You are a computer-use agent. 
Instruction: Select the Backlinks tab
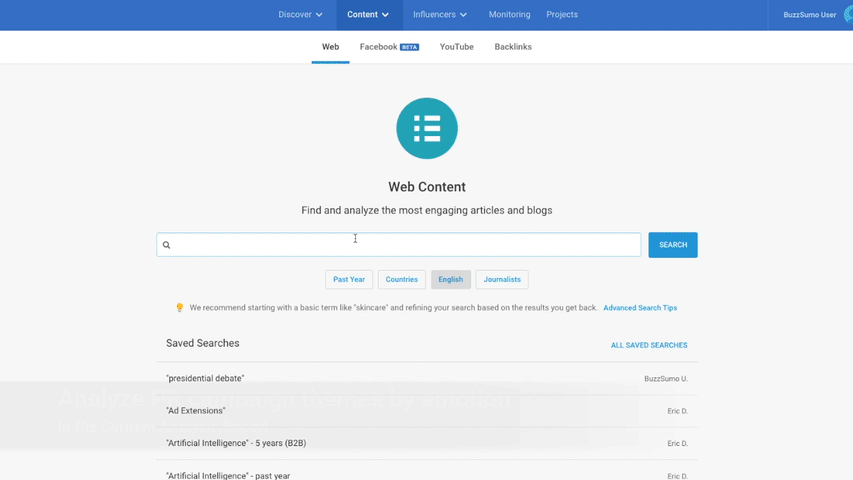click(x=513, y=47)
